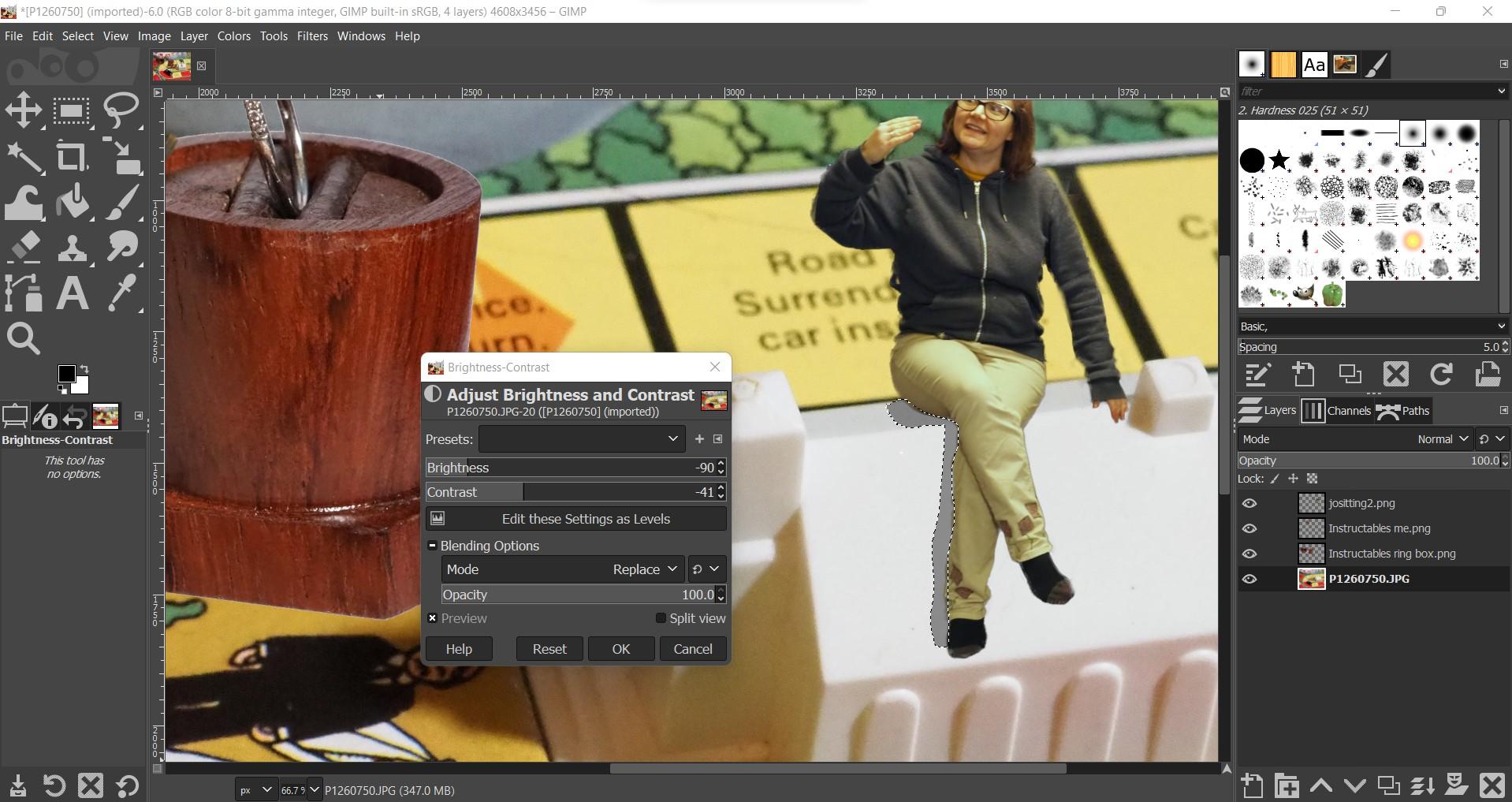Open the Filters menu
The width and height of the screenshot is (1512, 802).
(x=312, y=35)
